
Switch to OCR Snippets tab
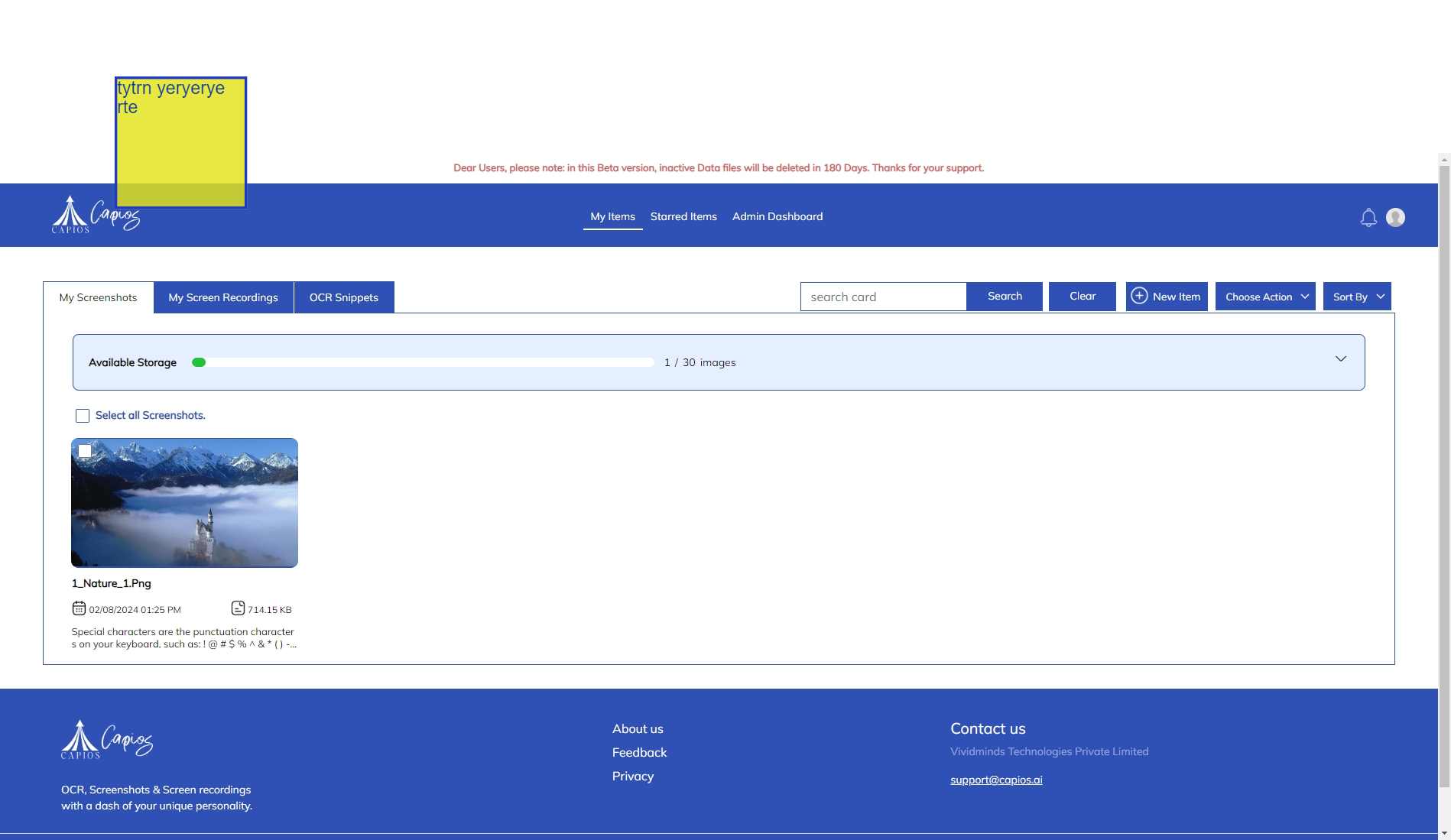coord(344,297)
